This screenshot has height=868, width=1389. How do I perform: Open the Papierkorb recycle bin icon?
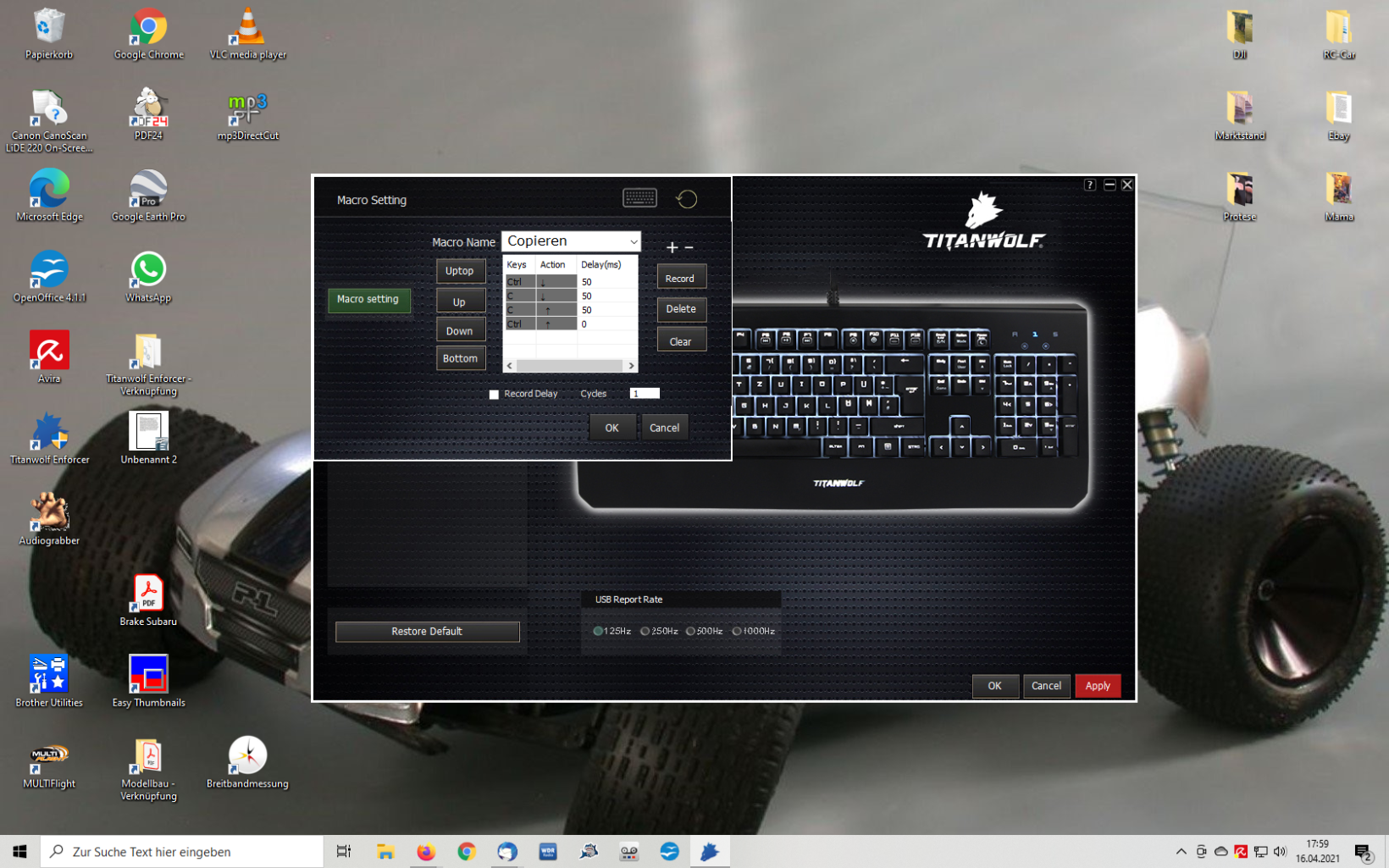coord(49,34)
